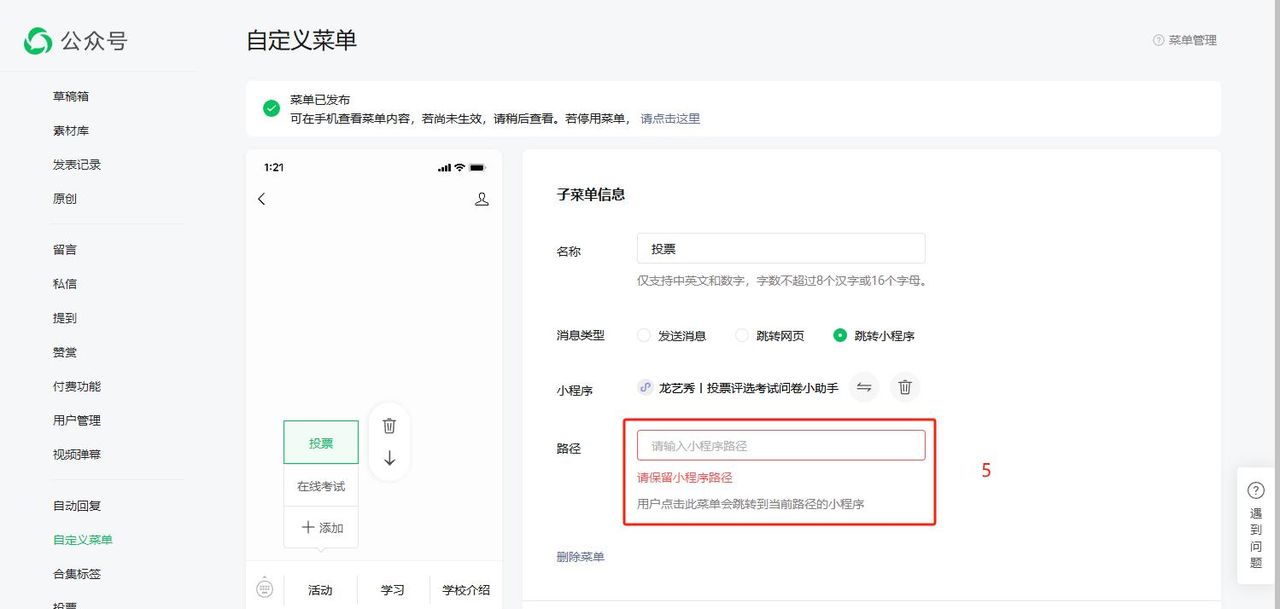Viewport: 1280px width, 609px height.
Task: Open 用户管理 from the sidebar
Action: coord(74,420)
